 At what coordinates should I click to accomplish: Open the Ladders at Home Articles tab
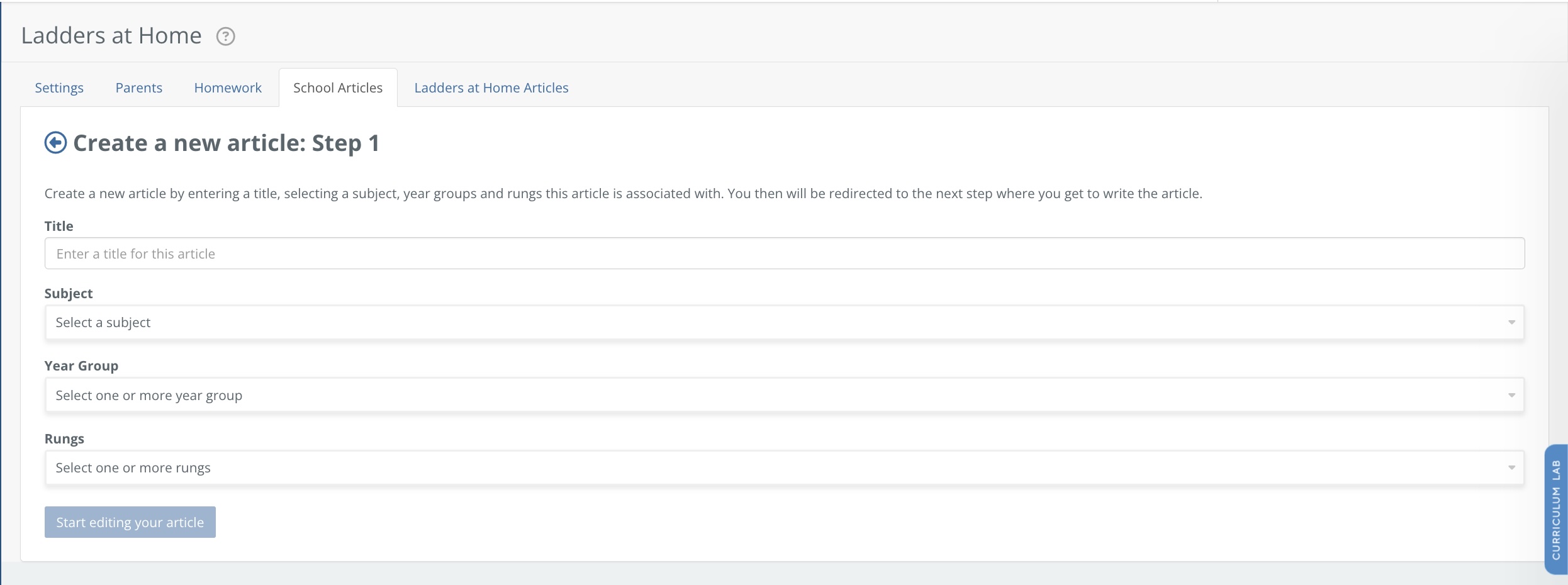[491, 88]
